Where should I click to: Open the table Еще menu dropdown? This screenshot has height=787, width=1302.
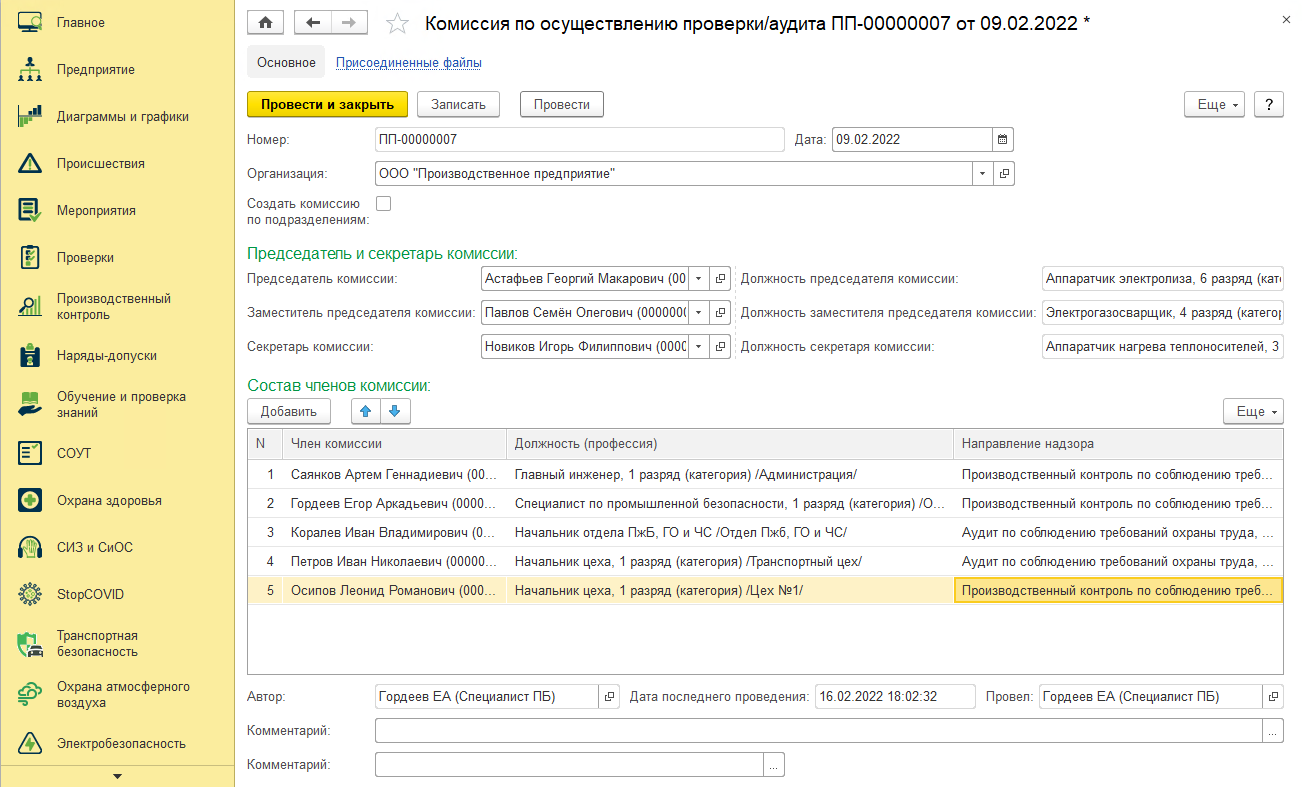[x=1253, y=411]
